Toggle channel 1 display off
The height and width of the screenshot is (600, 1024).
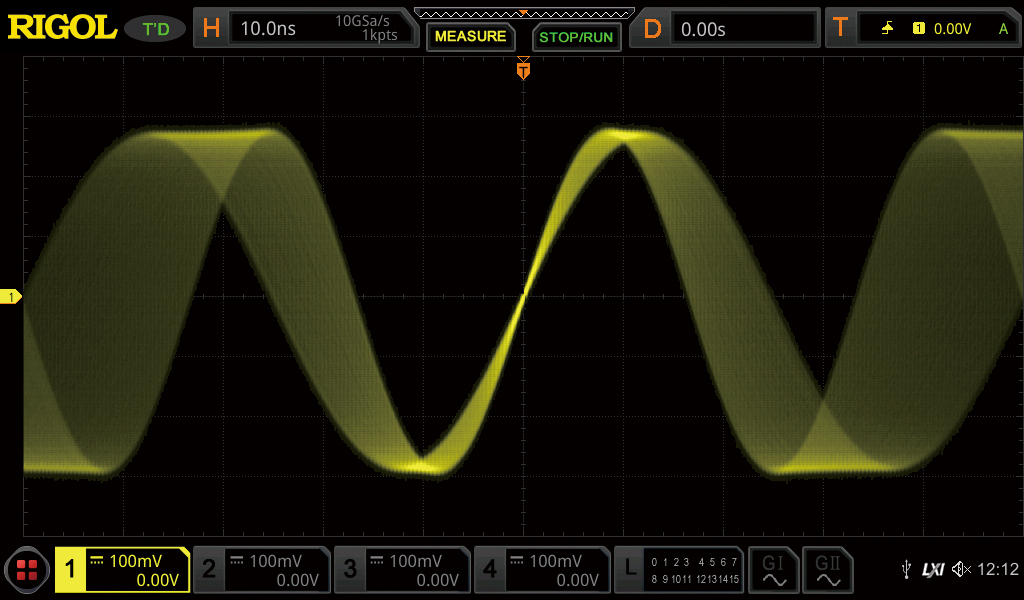coord(122,570)
